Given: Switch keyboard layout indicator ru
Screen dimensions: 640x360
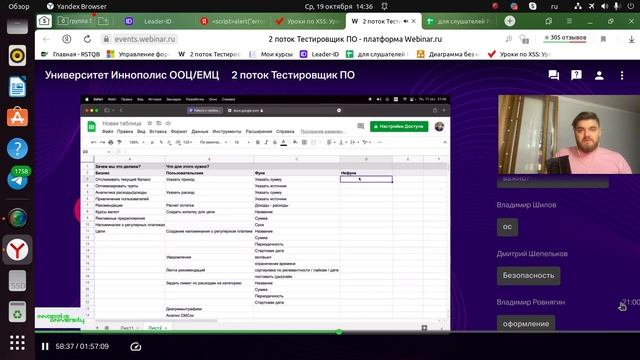Looking at the screenshot, I should point(554,6).
